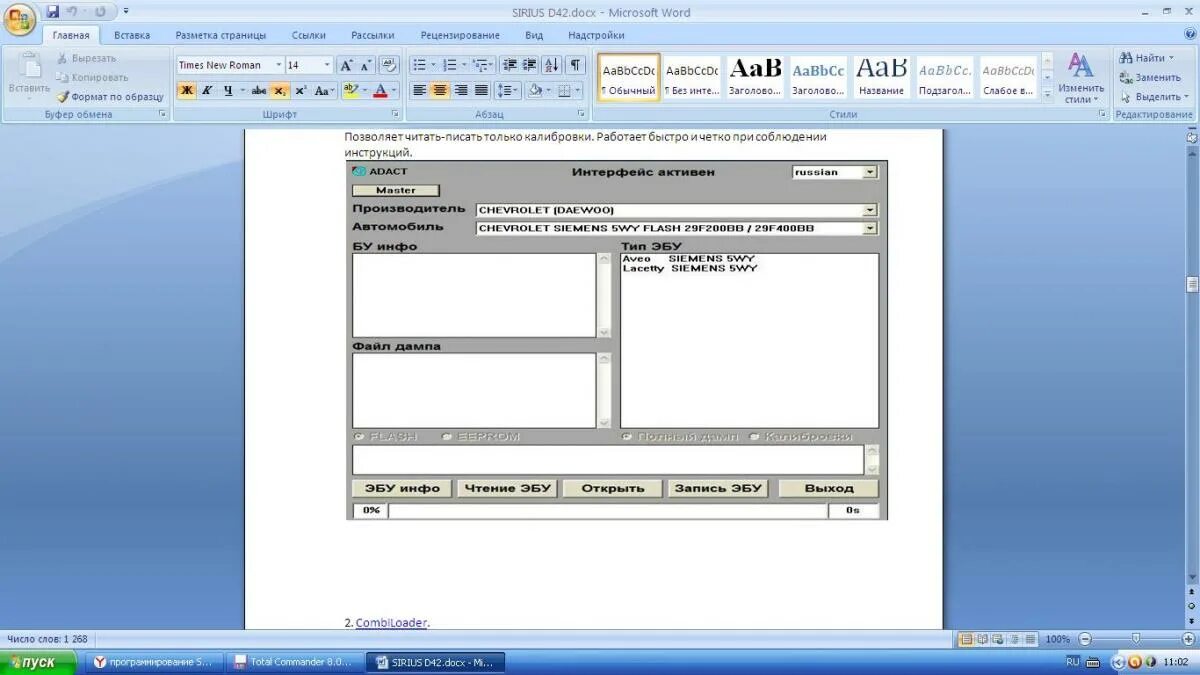Open the Change Case (Aa) menu
The width and height of the screenshot is (1200, 675).
coord(324,90)
